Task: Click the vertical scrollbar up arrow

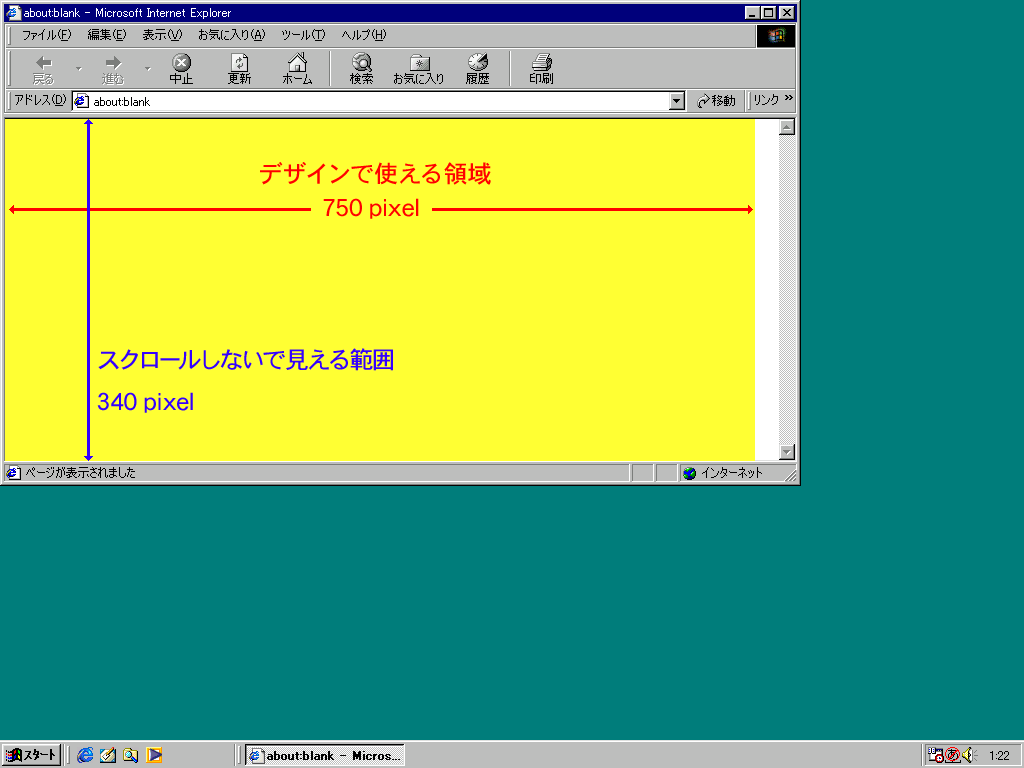Action: click(787, 127)
